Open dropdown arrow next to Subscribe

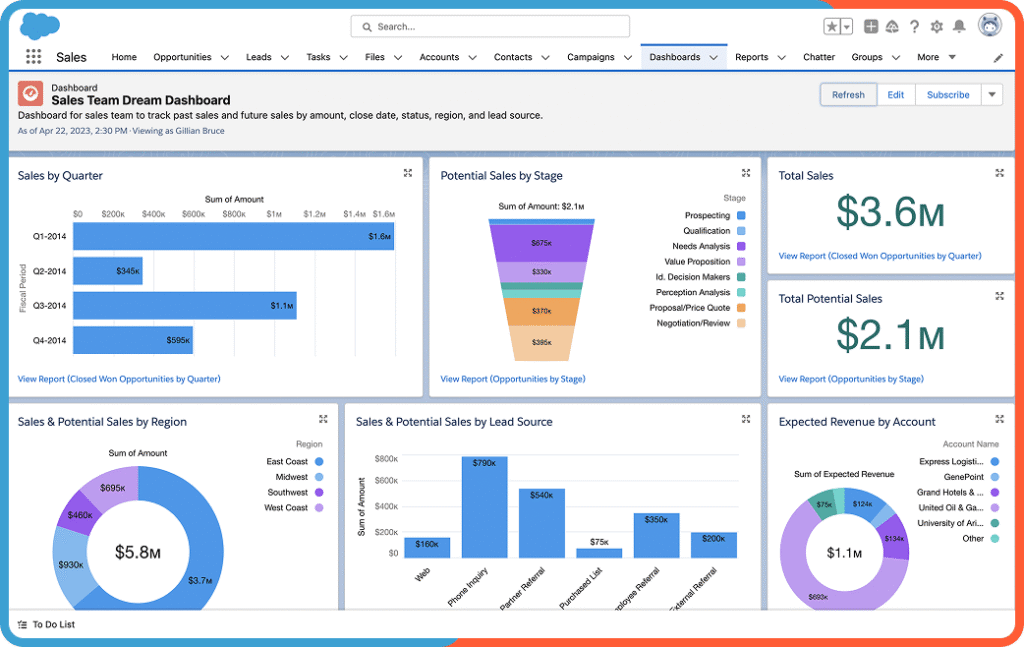pos(991,95)
